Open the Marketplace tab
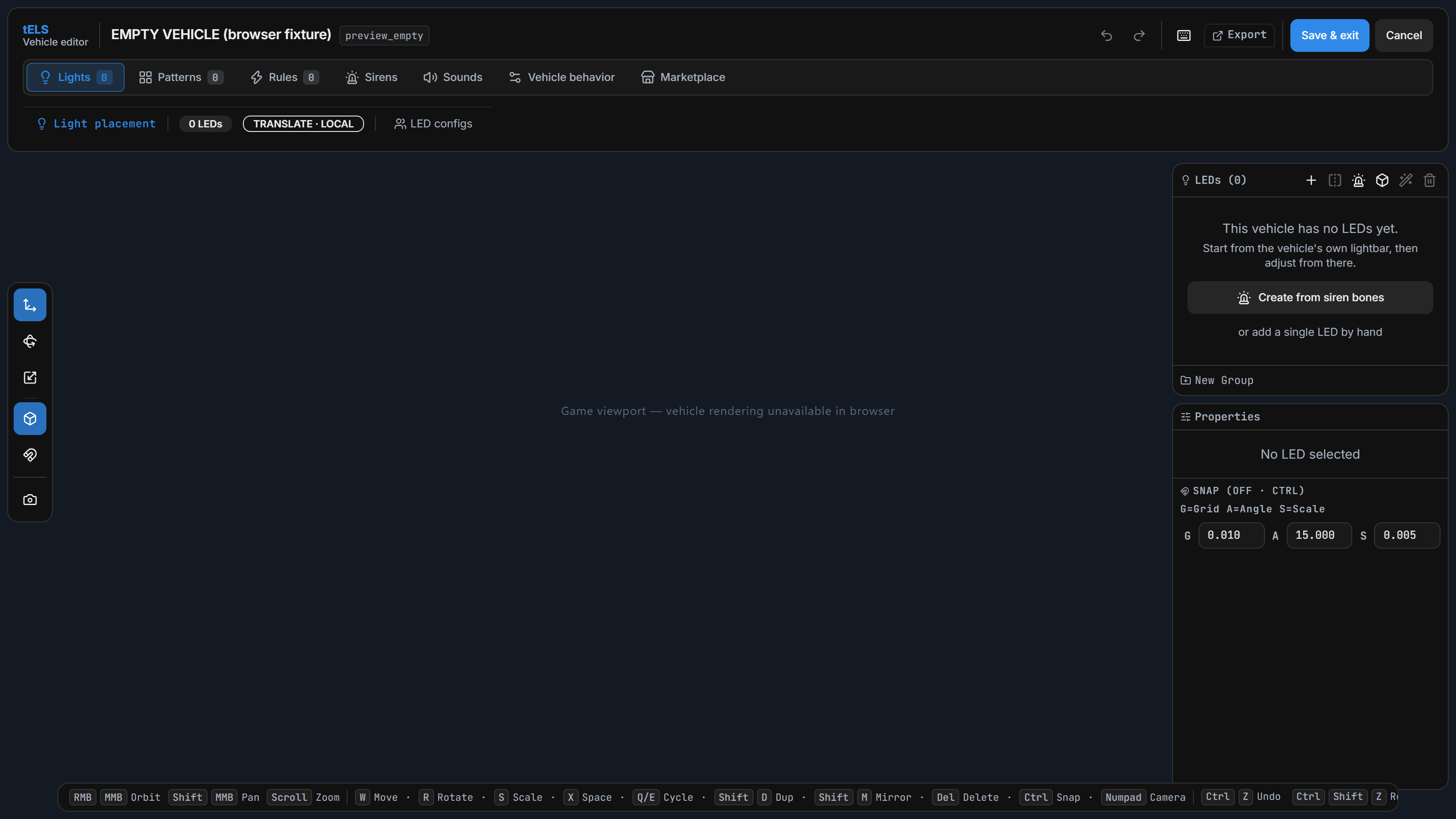Image resolution: width=1456 pixels, height=819 pixels. pos(683,77)
